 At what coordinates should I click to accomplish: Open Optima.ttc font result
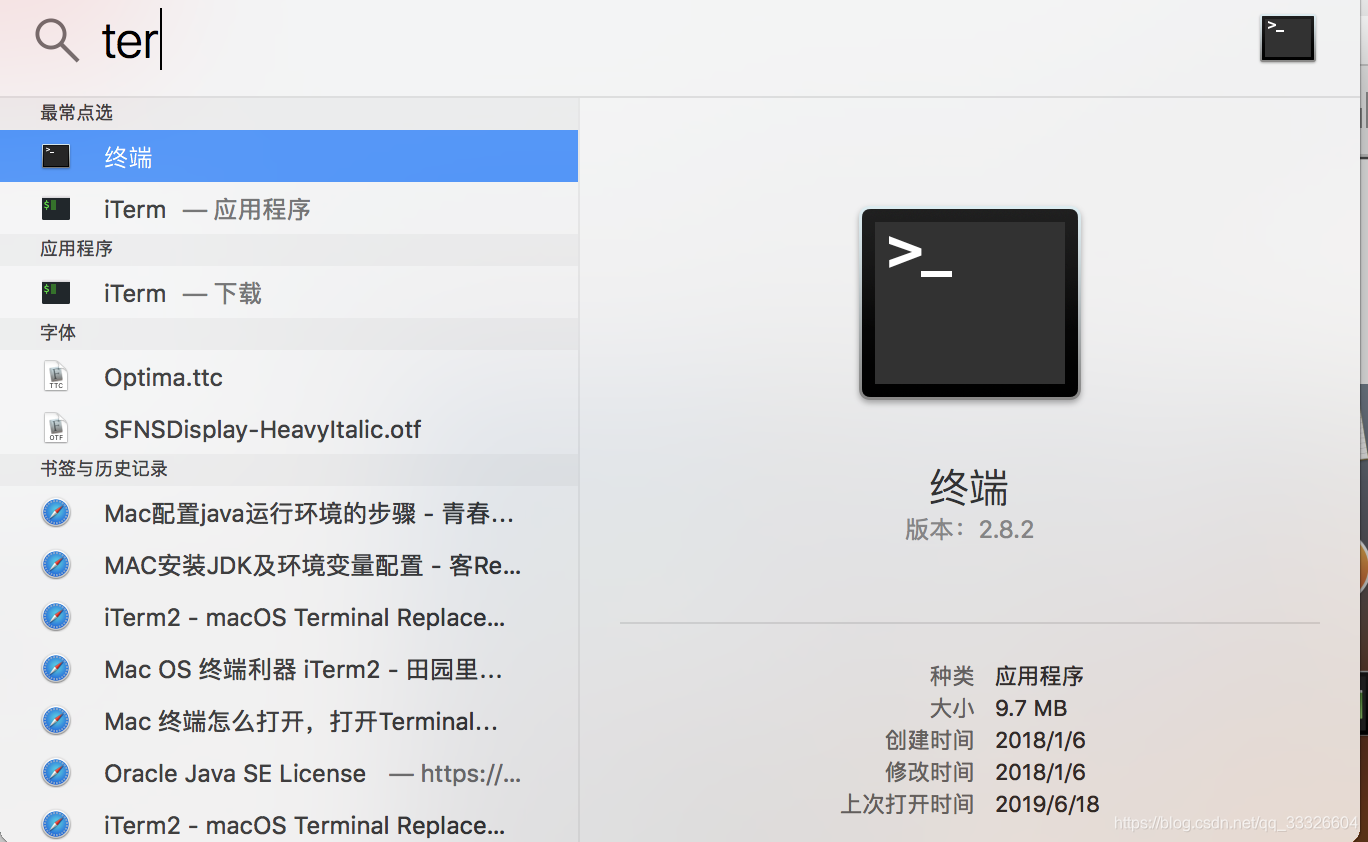(x=289, y=377)
